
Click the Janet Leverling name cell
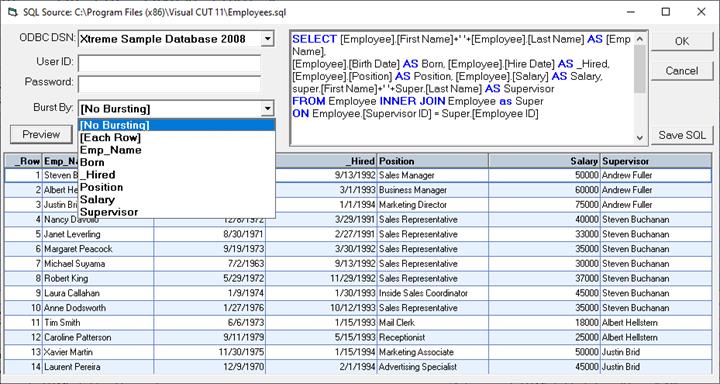point(98,234)
